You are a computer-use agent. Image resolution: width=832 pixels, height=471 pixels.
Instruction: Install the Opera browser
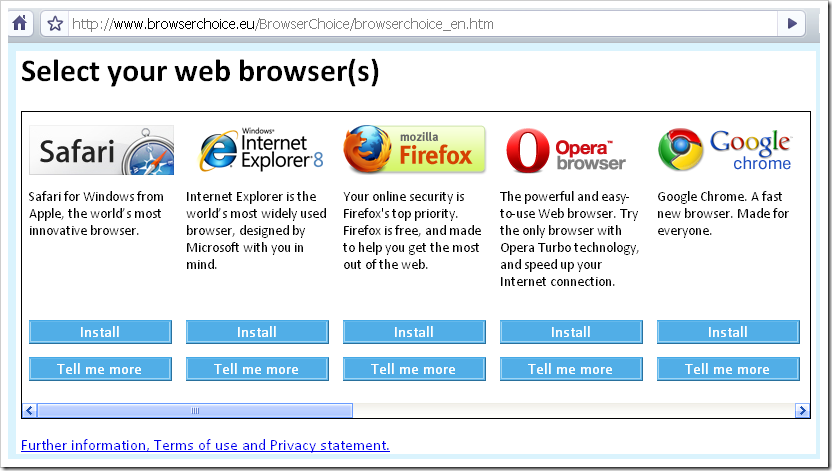pyautogui.click(x=571, y=332)
